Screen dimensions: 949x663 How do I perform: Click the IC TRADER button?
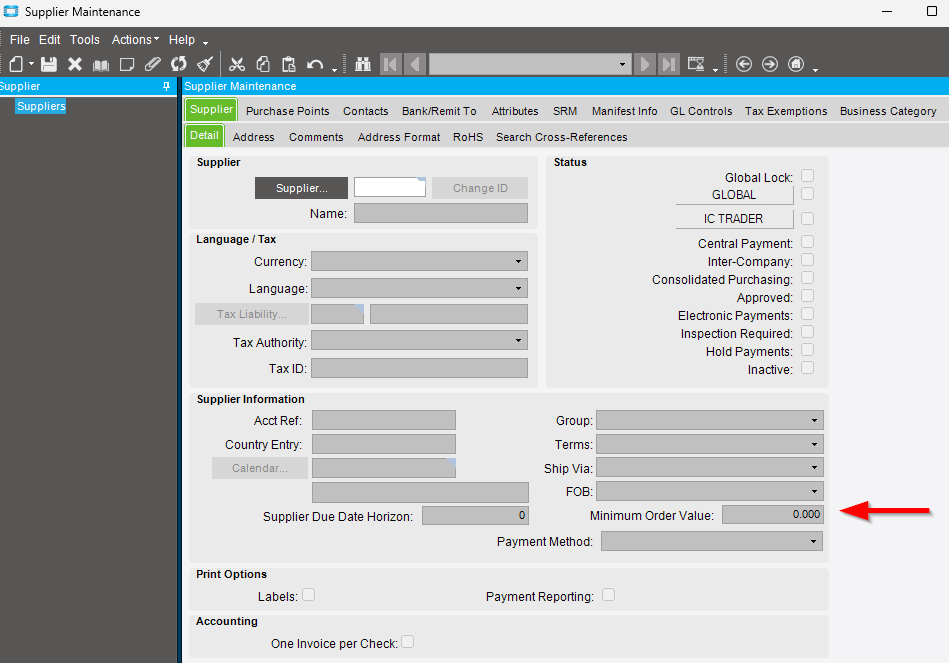click(x=734, y=219)
